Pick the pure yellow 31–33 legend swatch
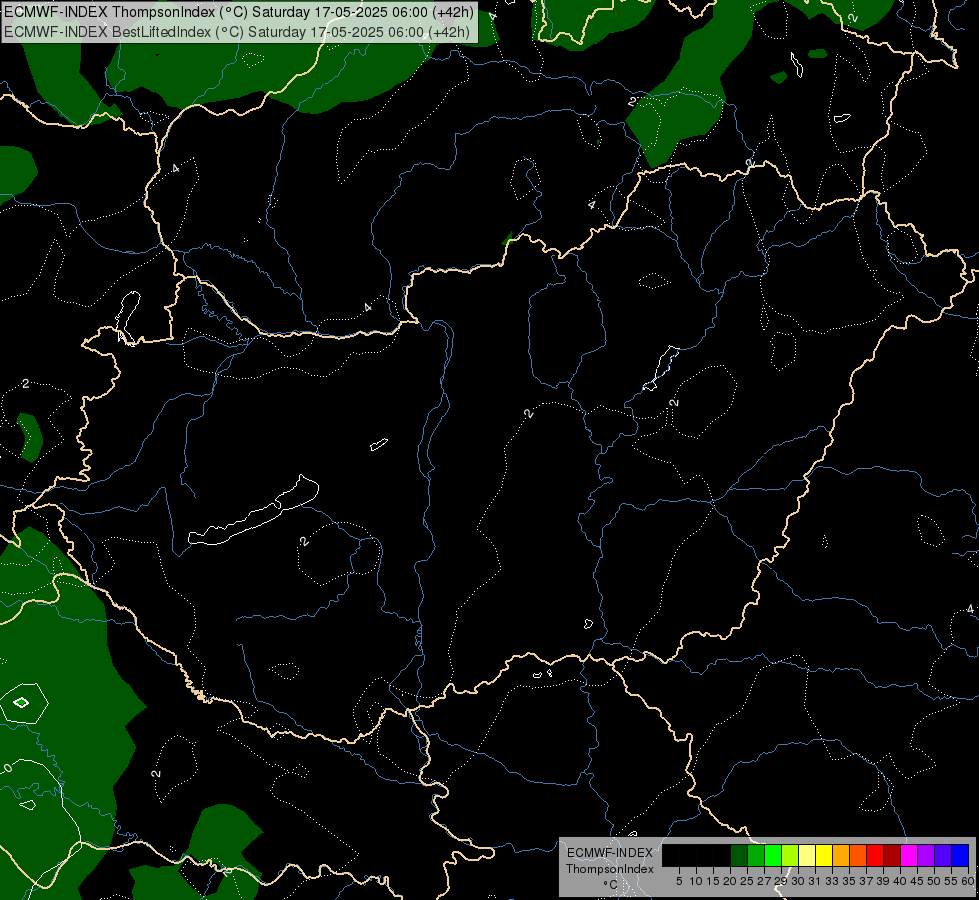 pyautogui.click(x=824, y=855)
